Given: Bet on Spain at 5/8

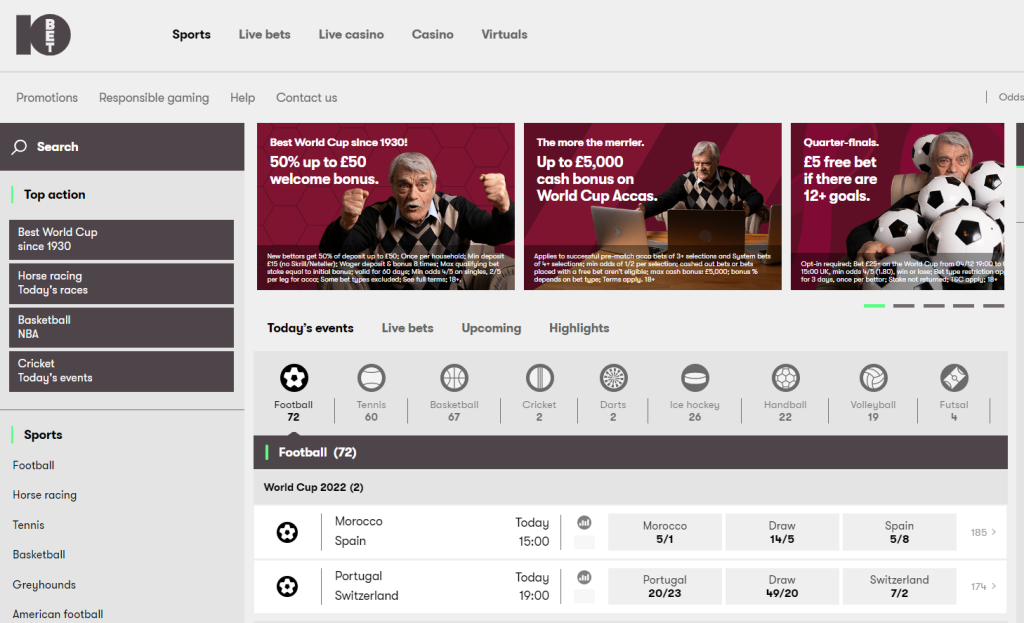Looking at the screenshot, I should point(899,532).
